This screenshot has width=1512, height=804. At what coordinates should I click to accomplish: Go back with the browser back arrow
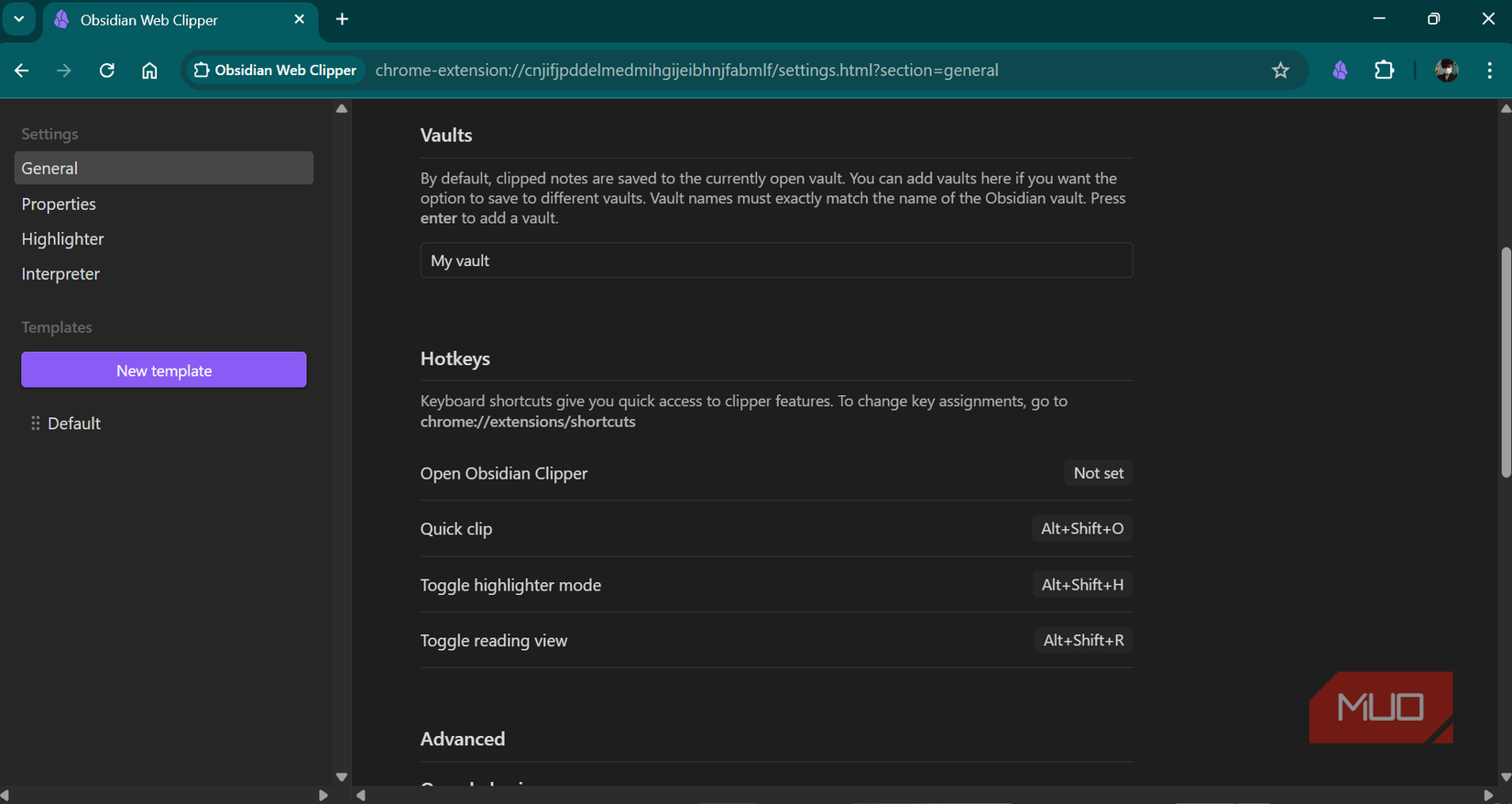[22, 71]
